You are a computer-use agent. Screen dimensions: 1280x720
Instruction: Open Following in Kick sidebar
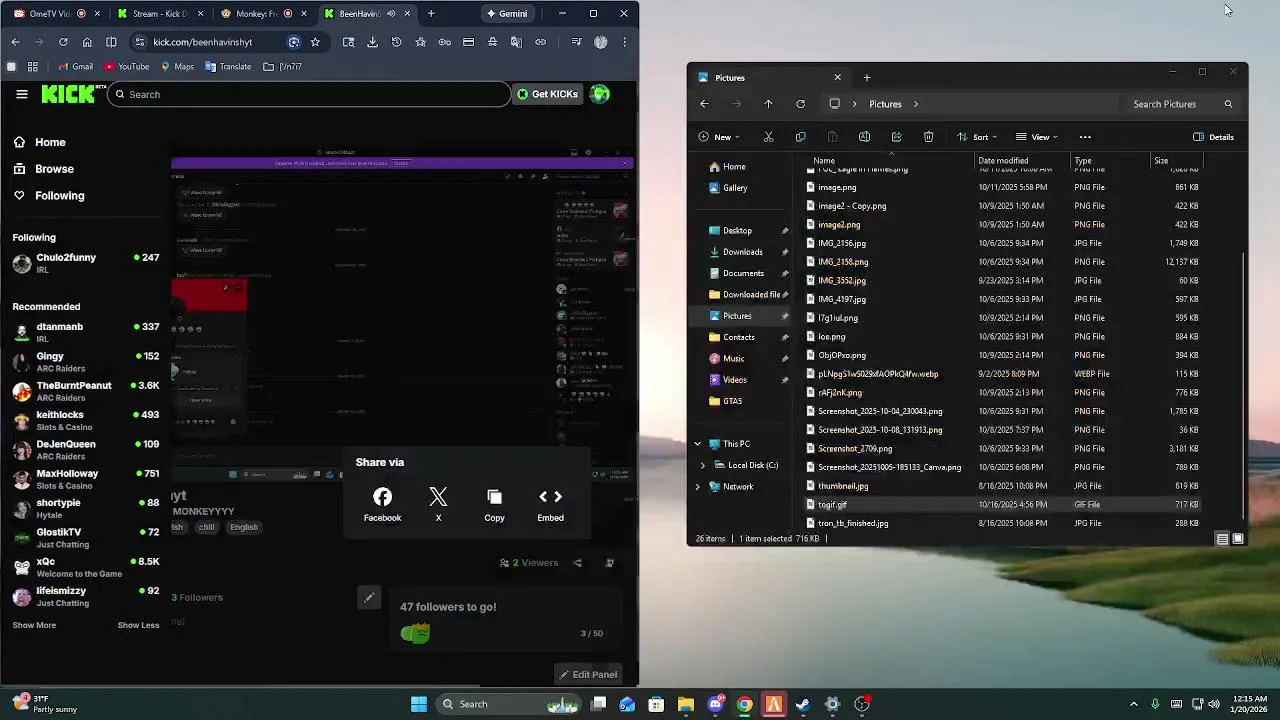point(49,196)
